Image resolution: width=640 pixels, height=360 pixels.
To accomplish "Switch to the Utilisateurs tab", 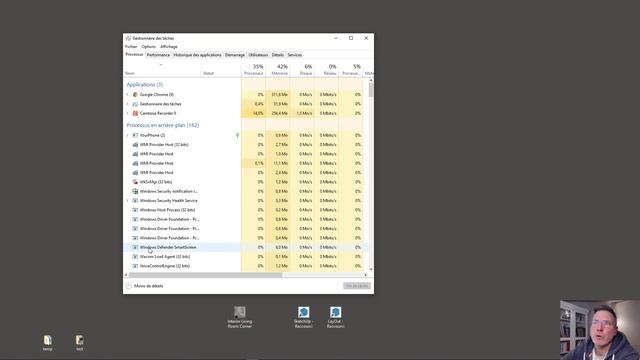I will pyautogui.click(x=258, y=55).
